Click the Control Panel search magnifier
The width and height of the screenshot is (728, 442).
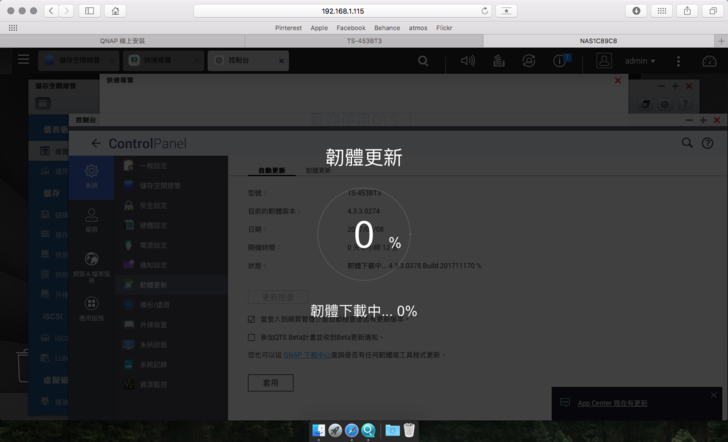687,144
